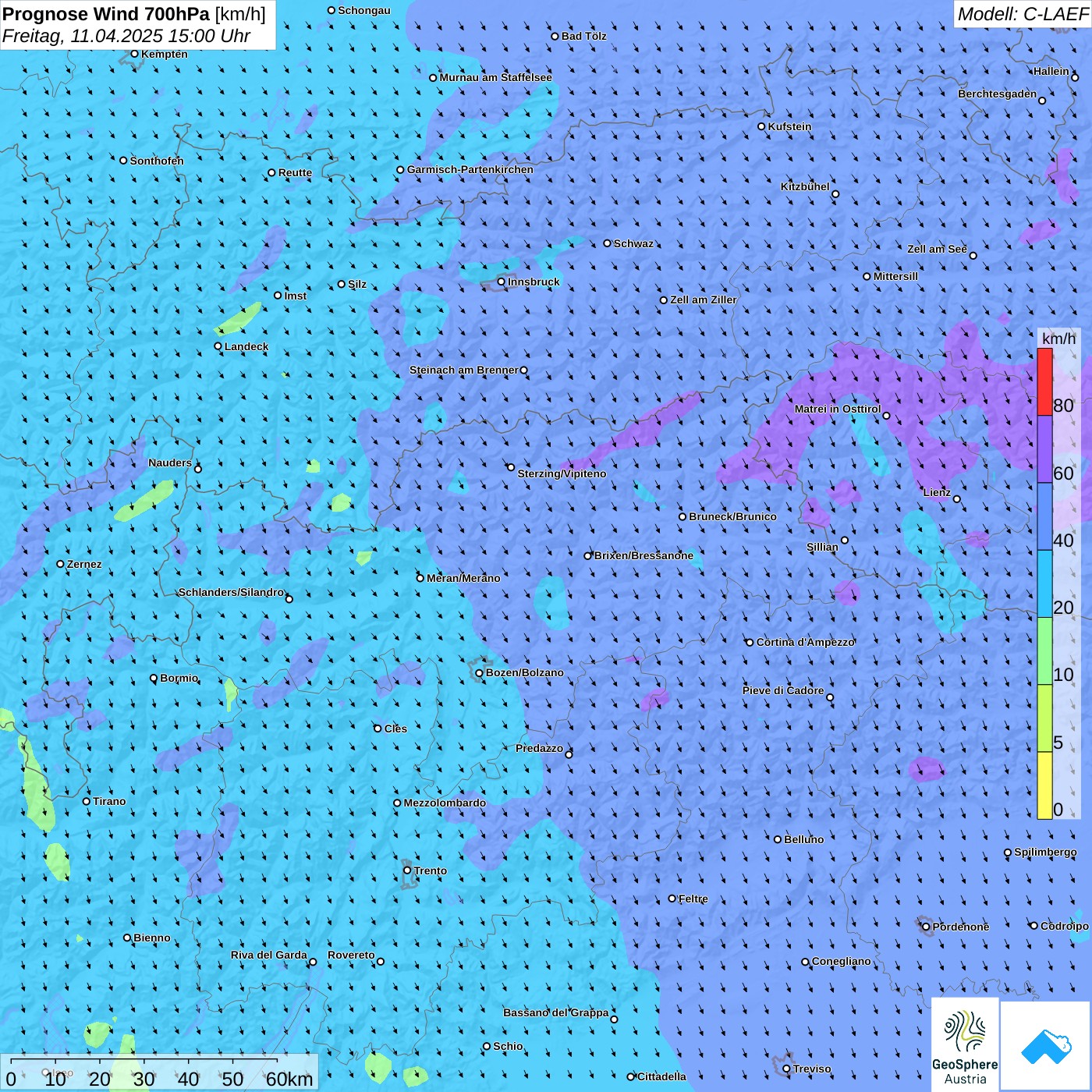The height and width of the screenshot is (1092, 1092).
Task: Select the Lienz location label
Action: (x=937, y=492)
